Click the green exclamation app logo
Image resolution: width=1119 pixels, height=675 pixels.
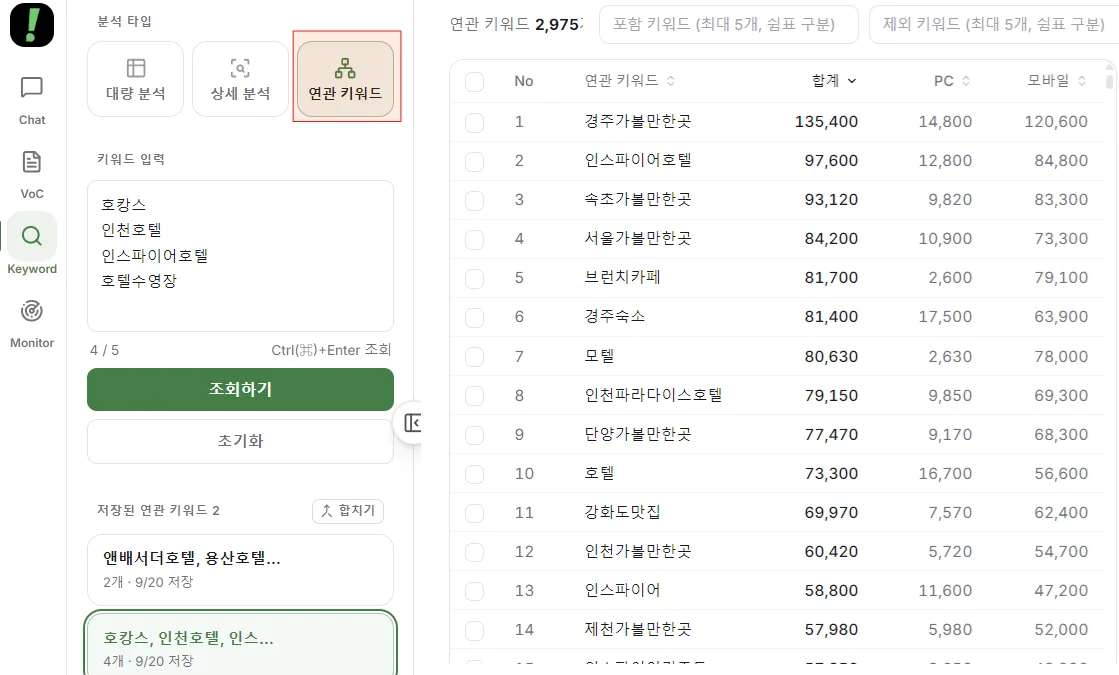(x=32, y=25)
